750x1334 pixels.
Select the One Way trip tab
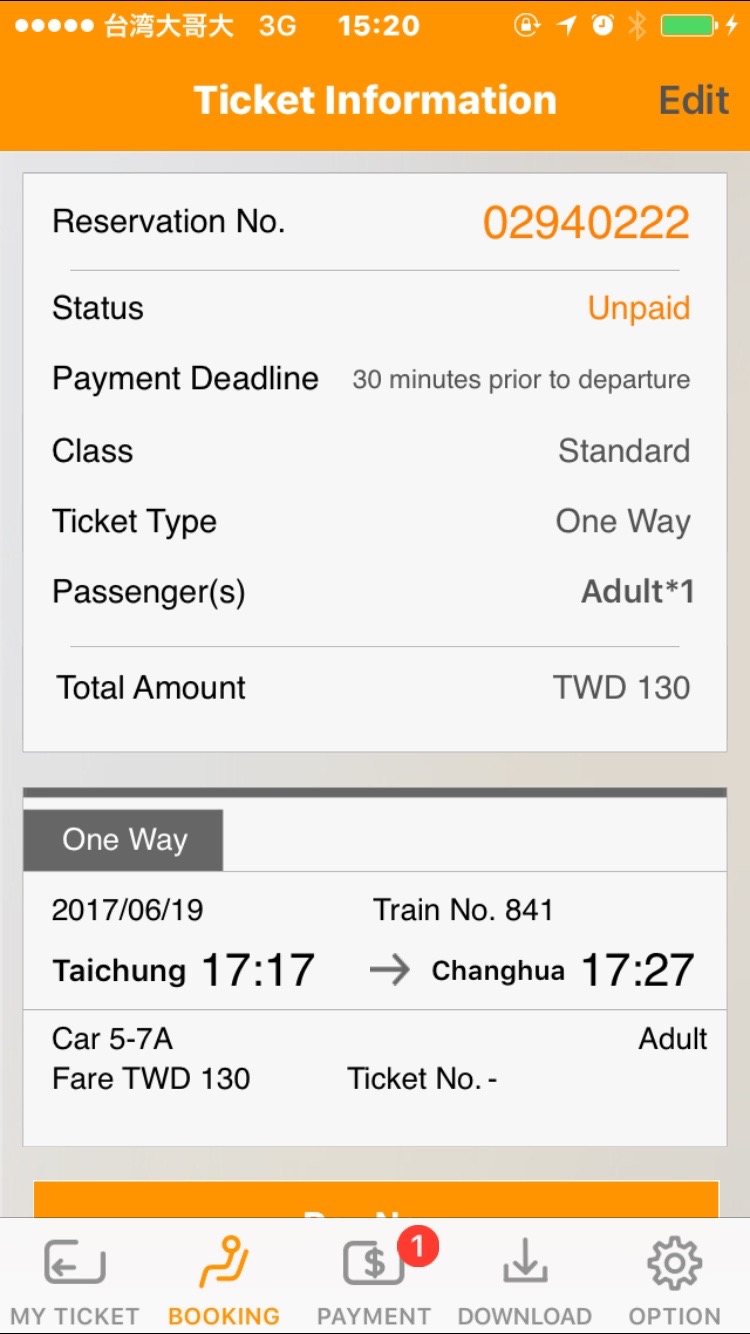pos(124,840)
